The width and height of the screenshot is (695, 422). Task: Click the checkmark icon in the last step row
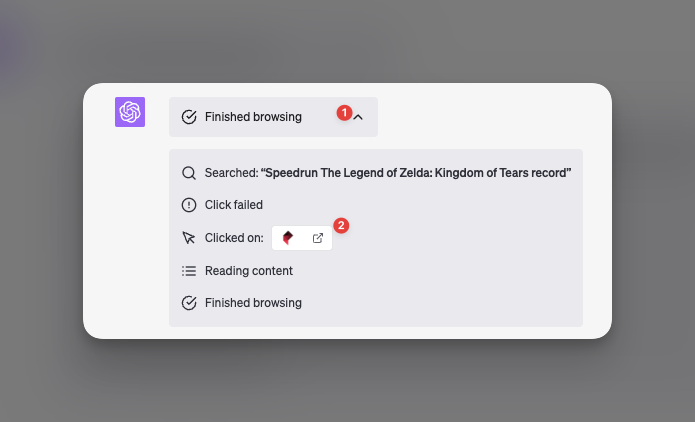(189, 302)
